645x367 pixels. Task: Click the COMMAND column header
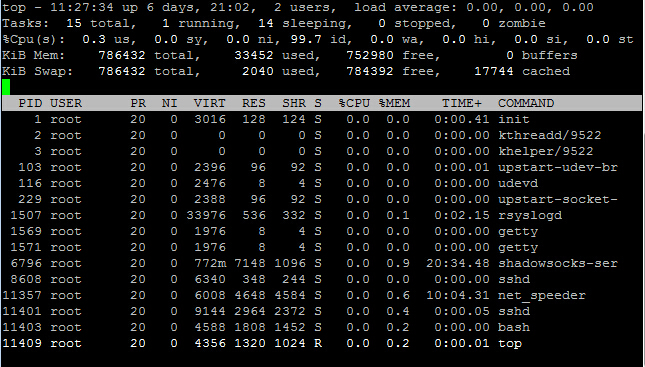(x=526, y=103)
